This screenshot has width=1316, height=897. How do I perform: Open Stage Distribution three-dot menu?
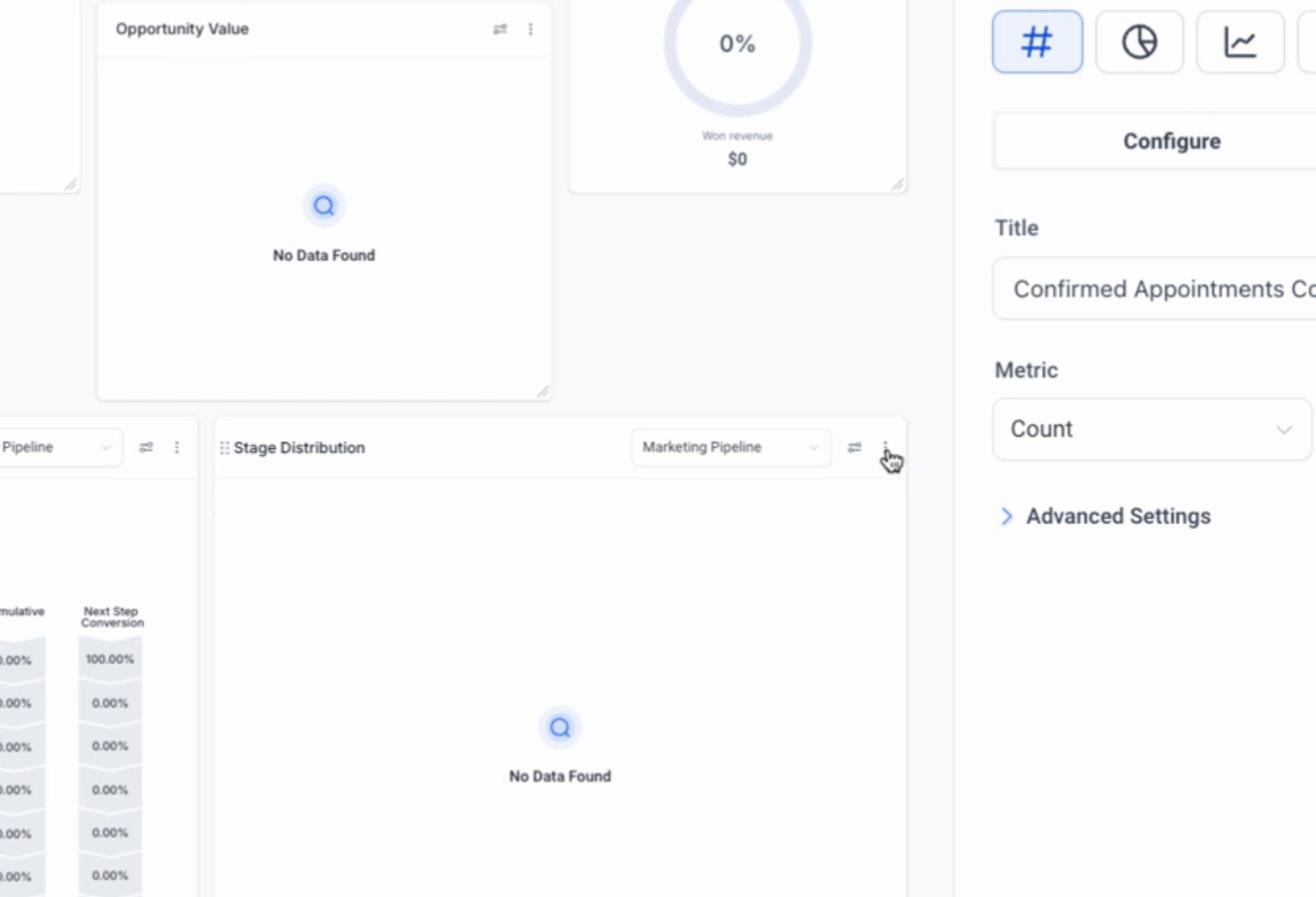[x=885, y=447]
